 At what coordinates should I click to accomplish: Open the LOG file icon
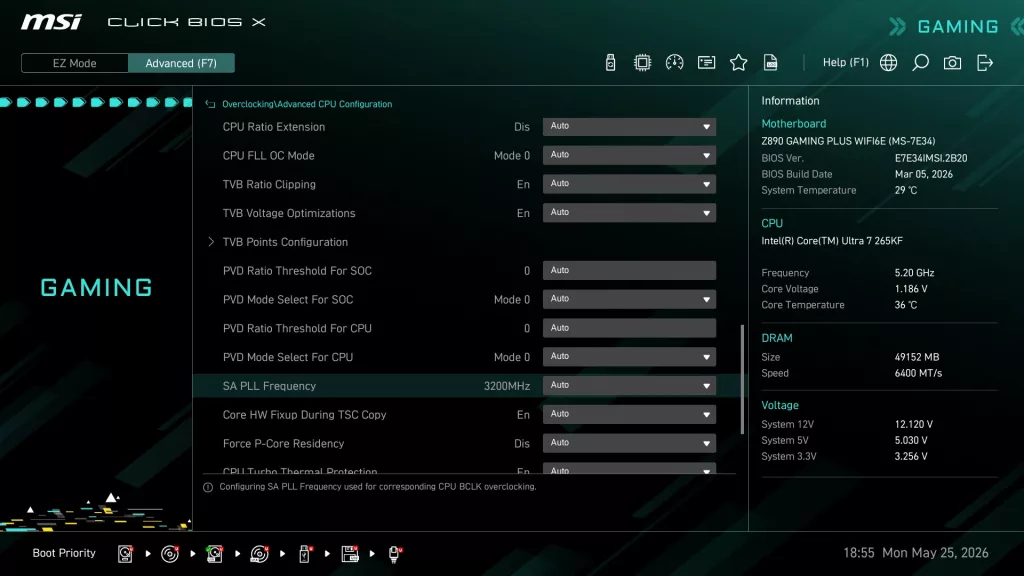coord(771,63)
